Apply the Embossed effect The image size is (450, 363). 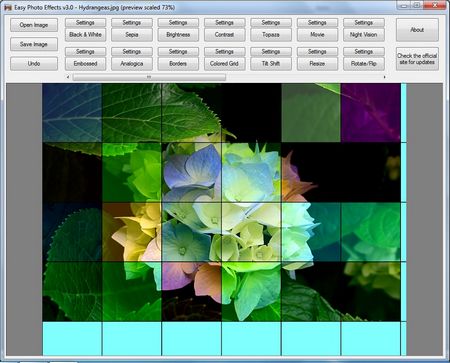tap(85, 64)
